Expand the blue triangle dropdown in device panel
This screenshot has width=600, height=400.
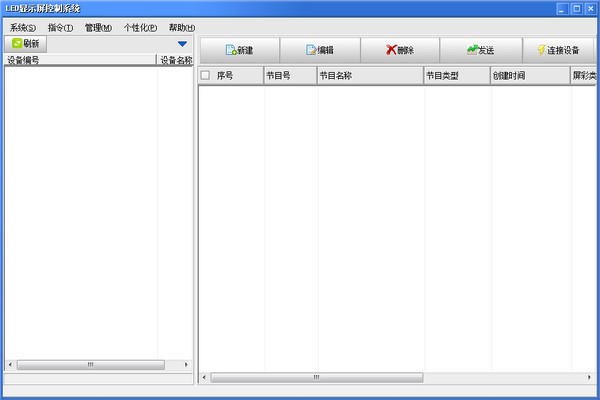[x=182, y=44]
